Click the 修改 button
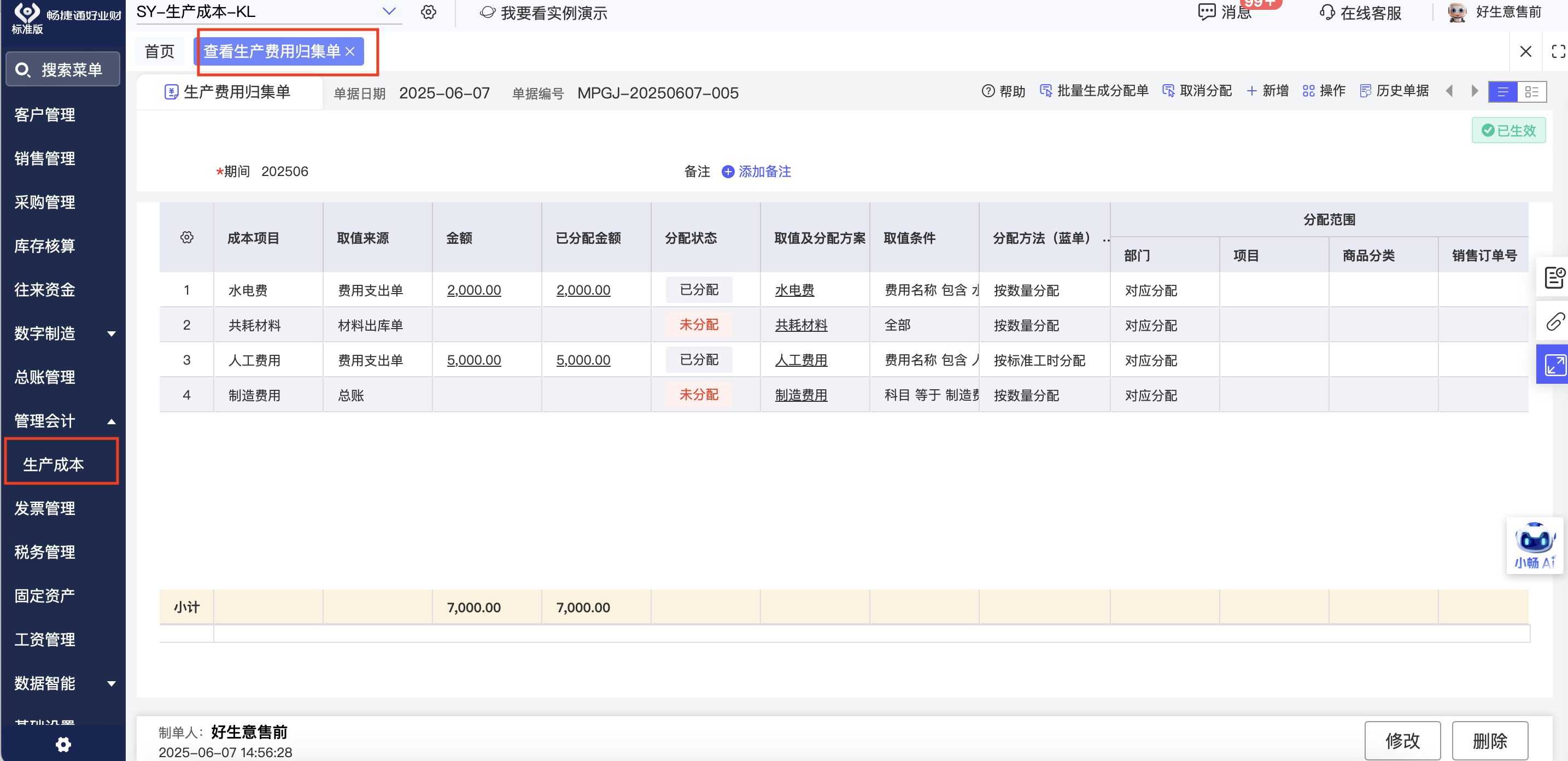This screenshot has height=761, width=1568. click(1402, 740)
